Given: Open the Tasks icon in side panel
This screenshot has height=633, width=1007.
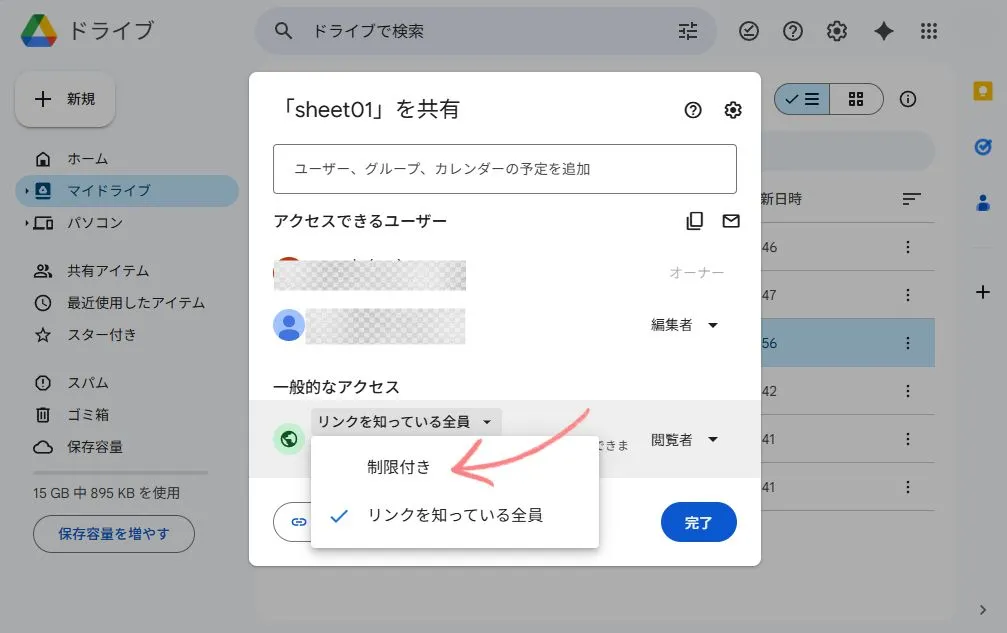Looking at the screenshot, I should [983, 147].
